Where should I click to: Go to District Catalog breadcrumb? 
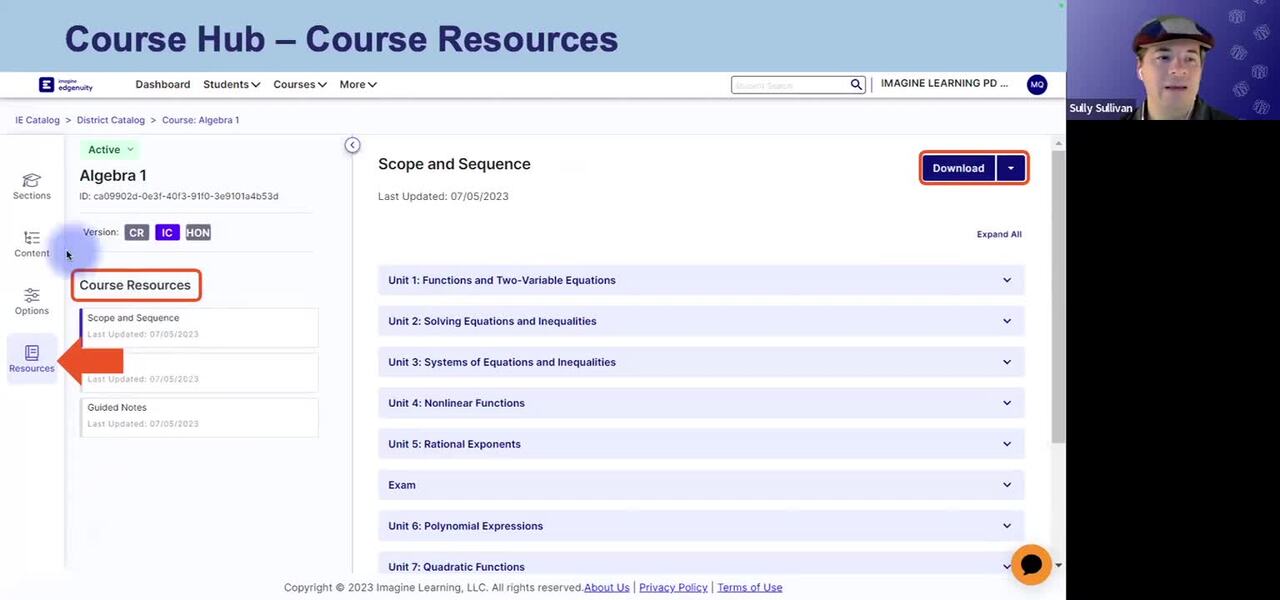[111, 120]
